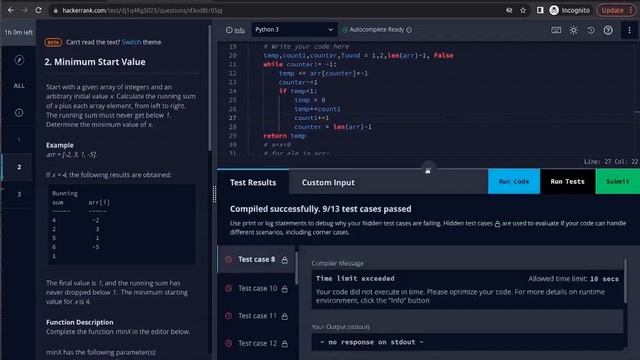
Task: Select Test case 12 in results list
Action: pos(256,343)
